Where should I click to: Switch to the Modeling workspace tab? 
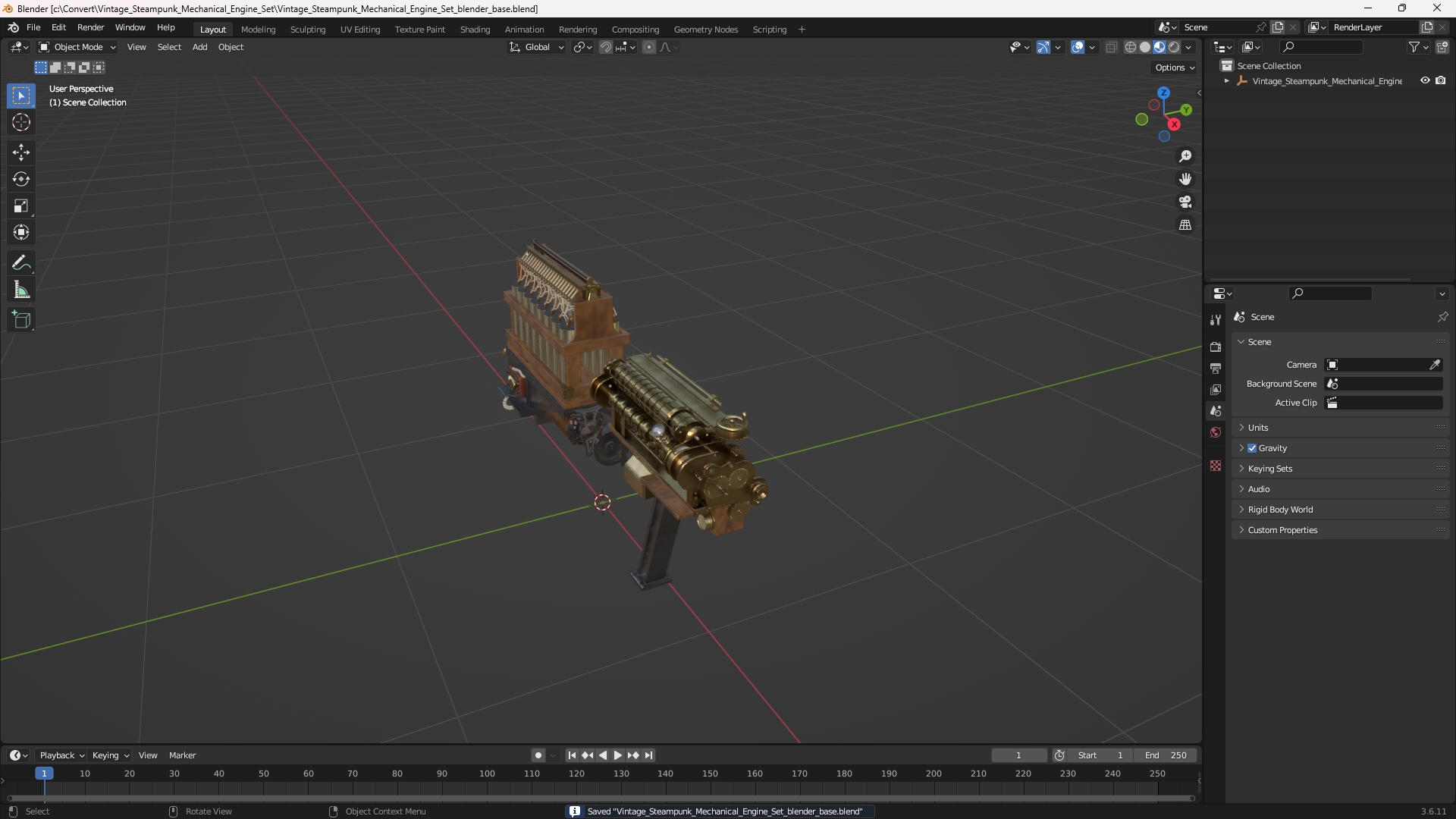pos(258,30)
